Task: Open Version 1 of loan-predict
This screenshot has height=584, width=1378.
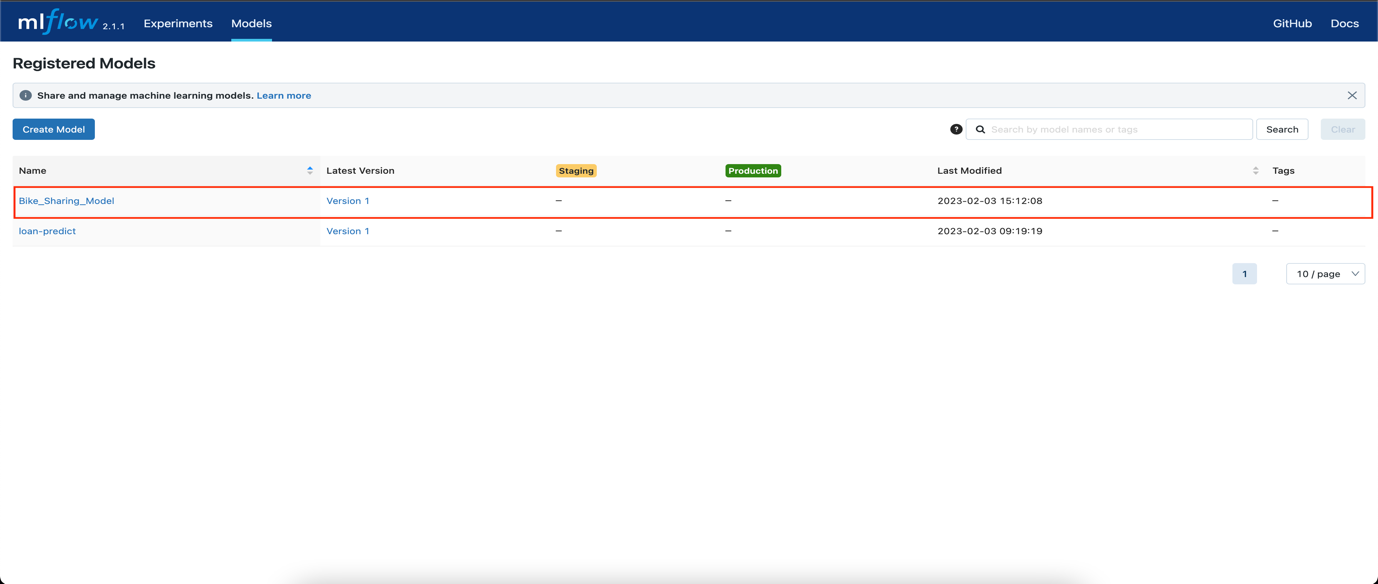Action: pyautogui.click(x=348, y=231)
